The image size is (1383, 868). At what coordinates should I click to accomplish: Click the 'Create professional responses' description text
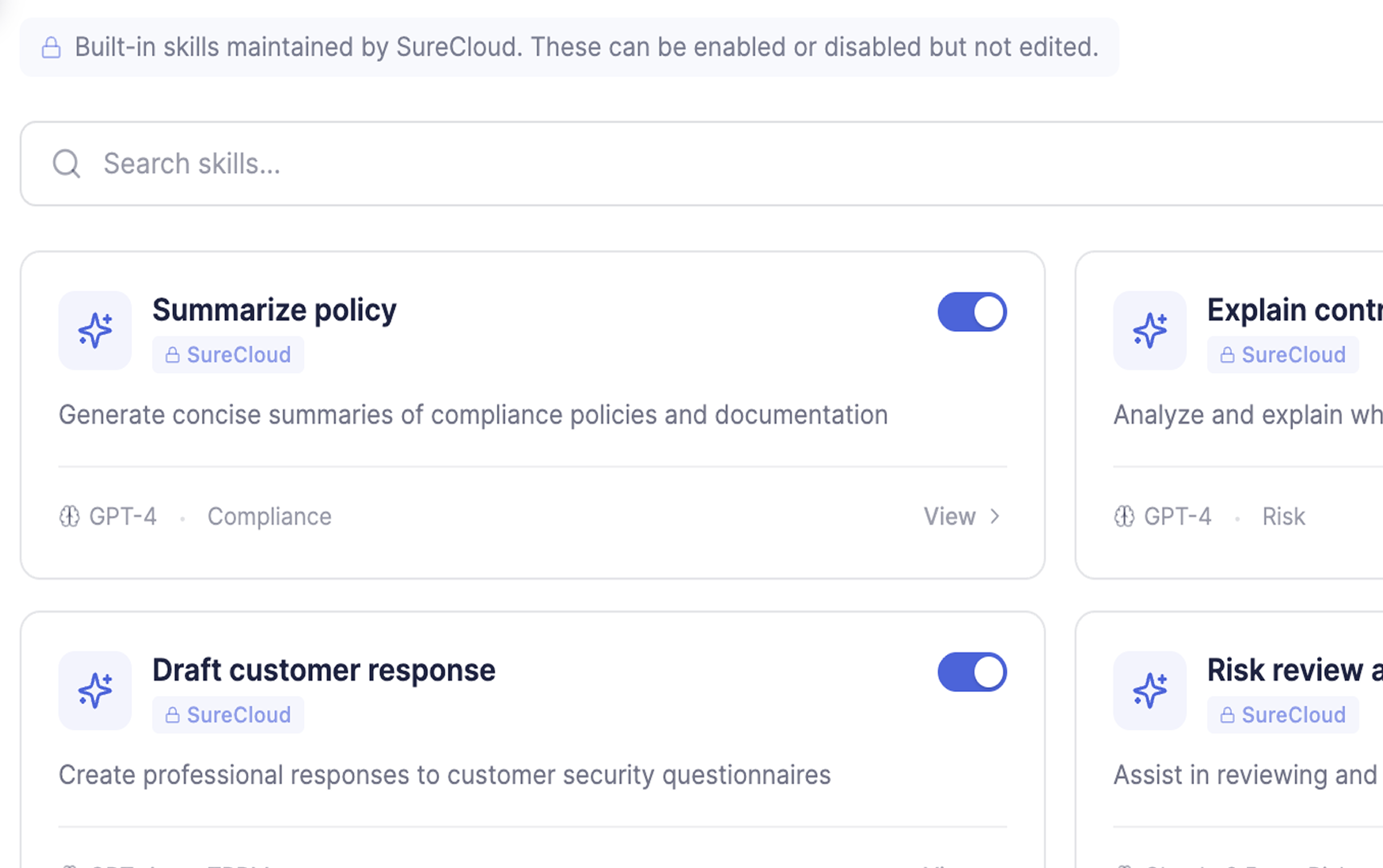pos(445,775)
